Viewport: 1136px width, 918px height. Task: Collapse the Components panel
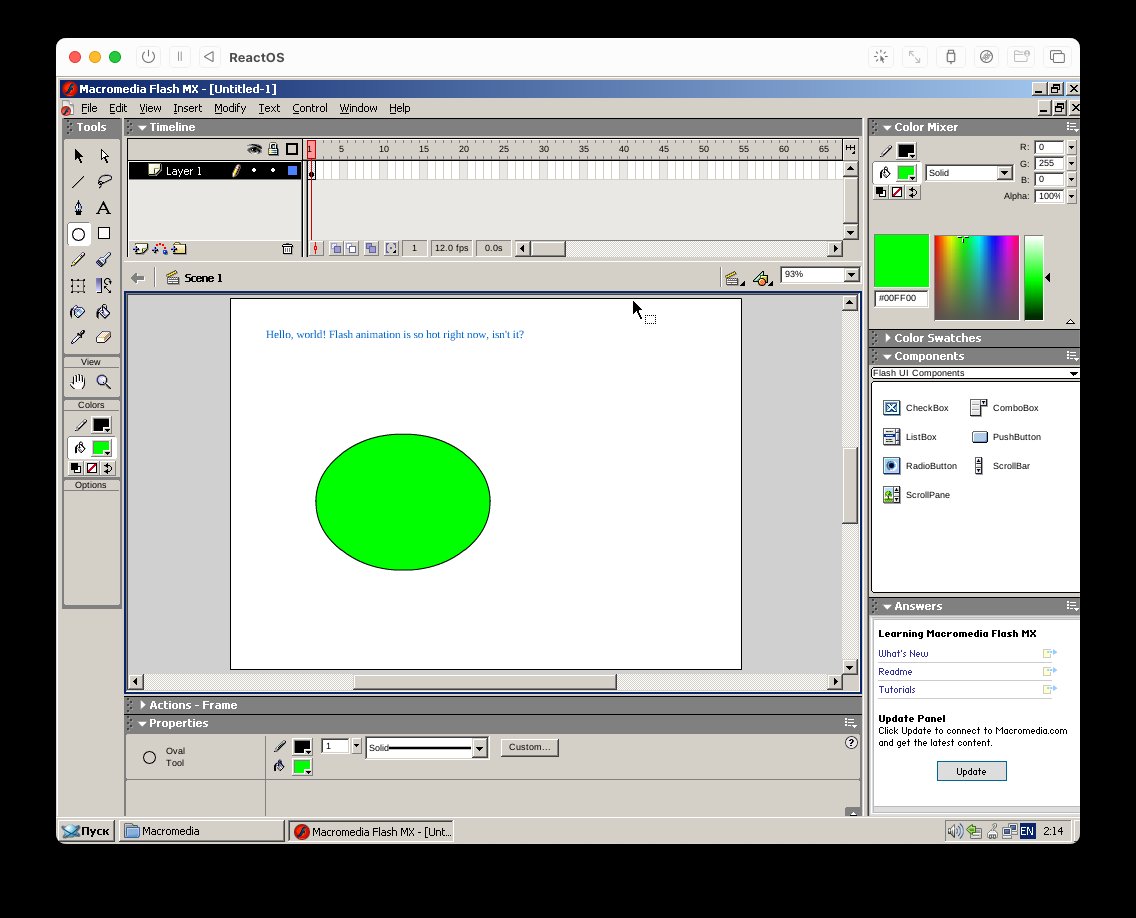click(887, 356)
